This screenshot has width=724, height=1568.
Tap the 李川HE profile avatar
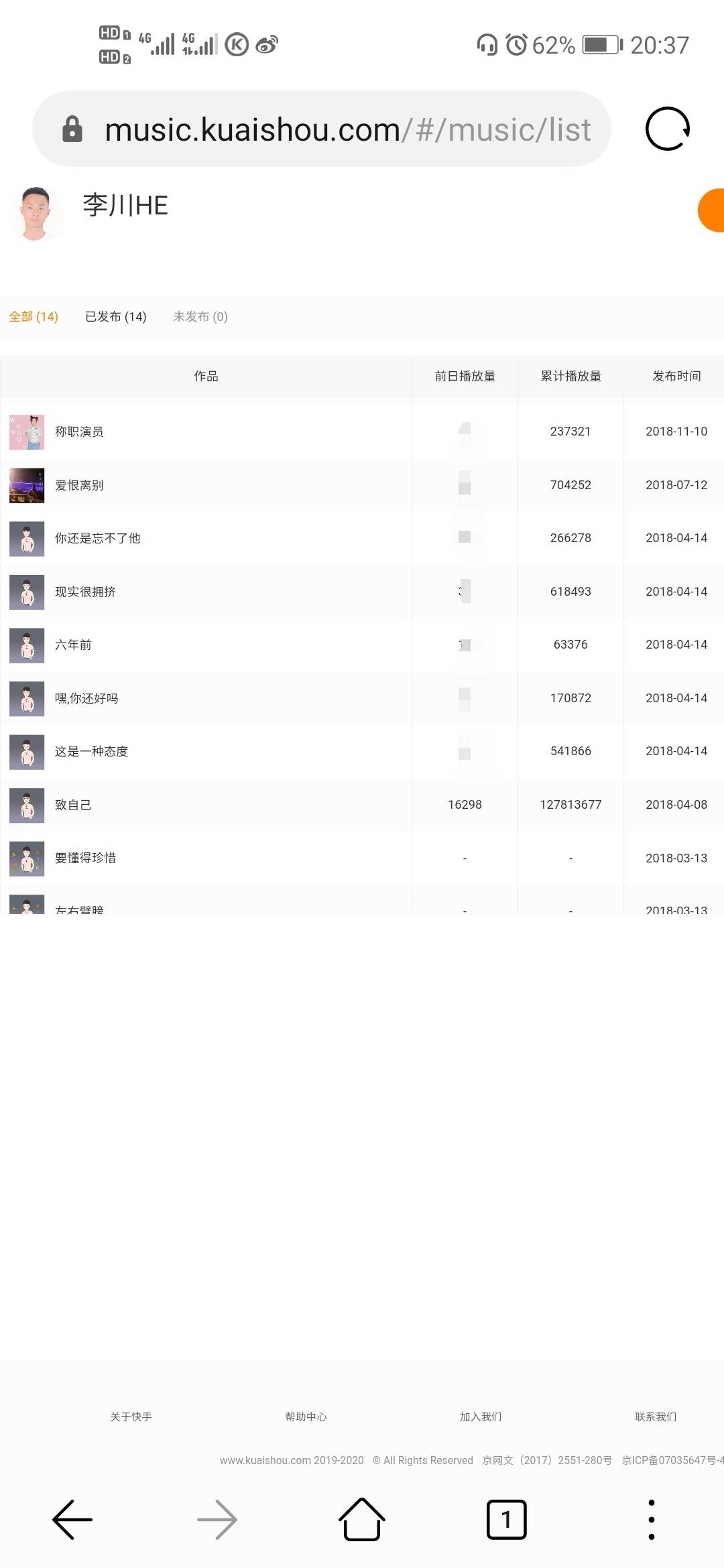click(x=36, y=213)
